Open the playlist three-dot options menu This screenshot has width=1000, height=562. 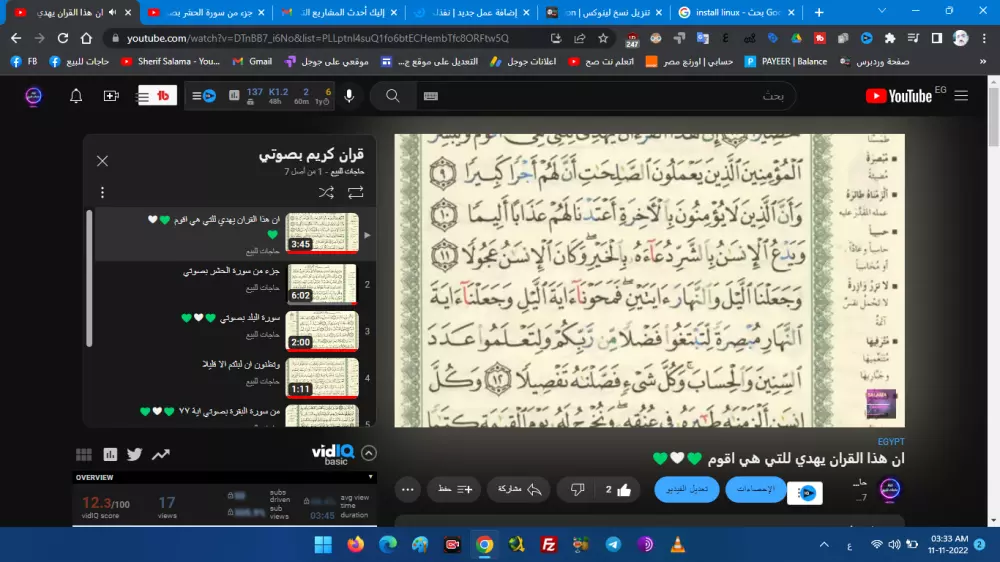tap(102, 192)
